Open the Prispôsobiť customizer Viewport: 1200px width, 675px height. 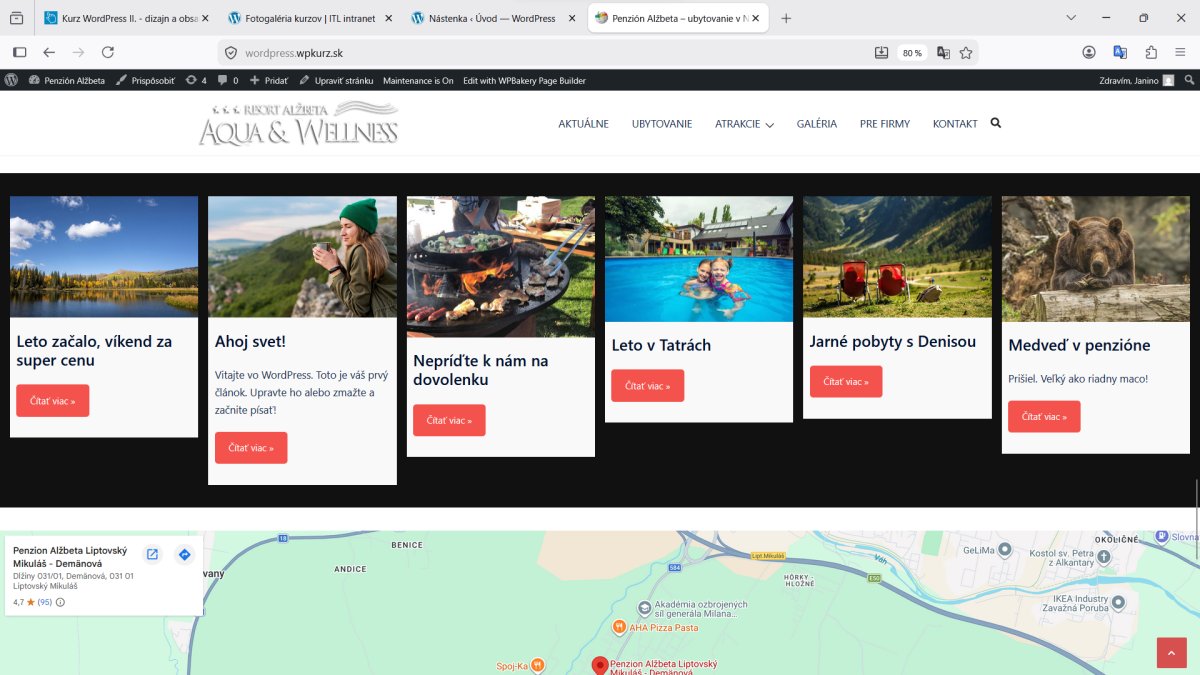(x=145, y=80)
